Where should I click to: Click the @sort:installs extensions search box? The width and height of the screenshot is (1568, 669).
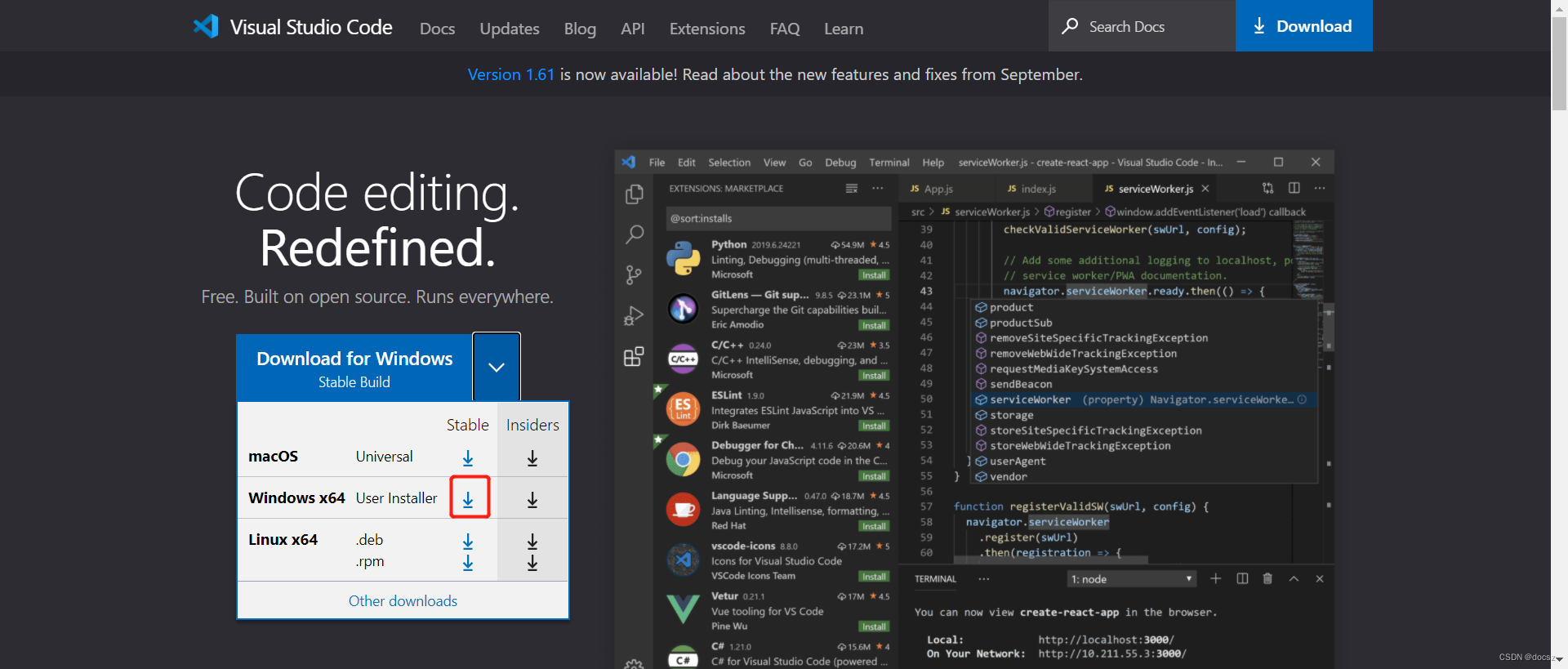[777, 218]
